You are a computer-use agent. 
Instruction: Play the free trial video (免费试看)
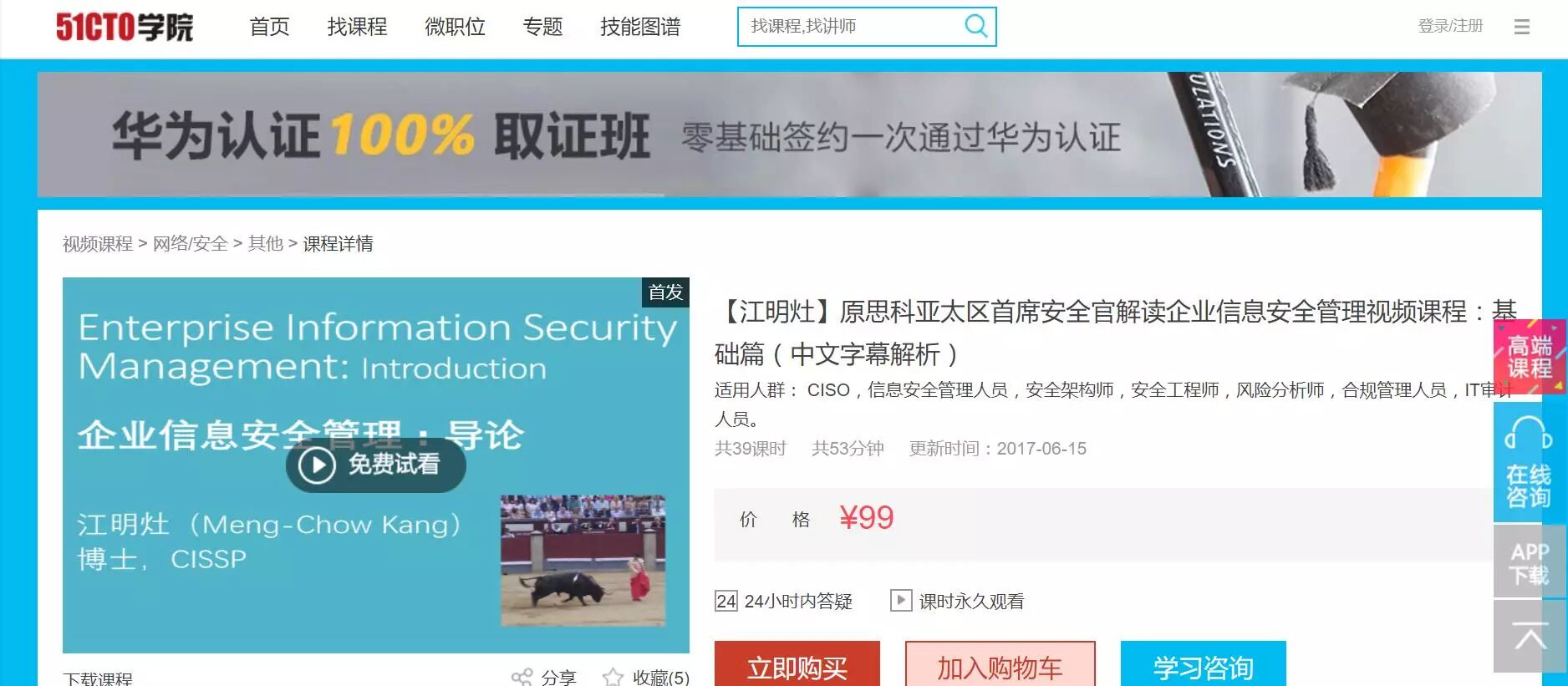pyautogui.click(x=375, y=465)
